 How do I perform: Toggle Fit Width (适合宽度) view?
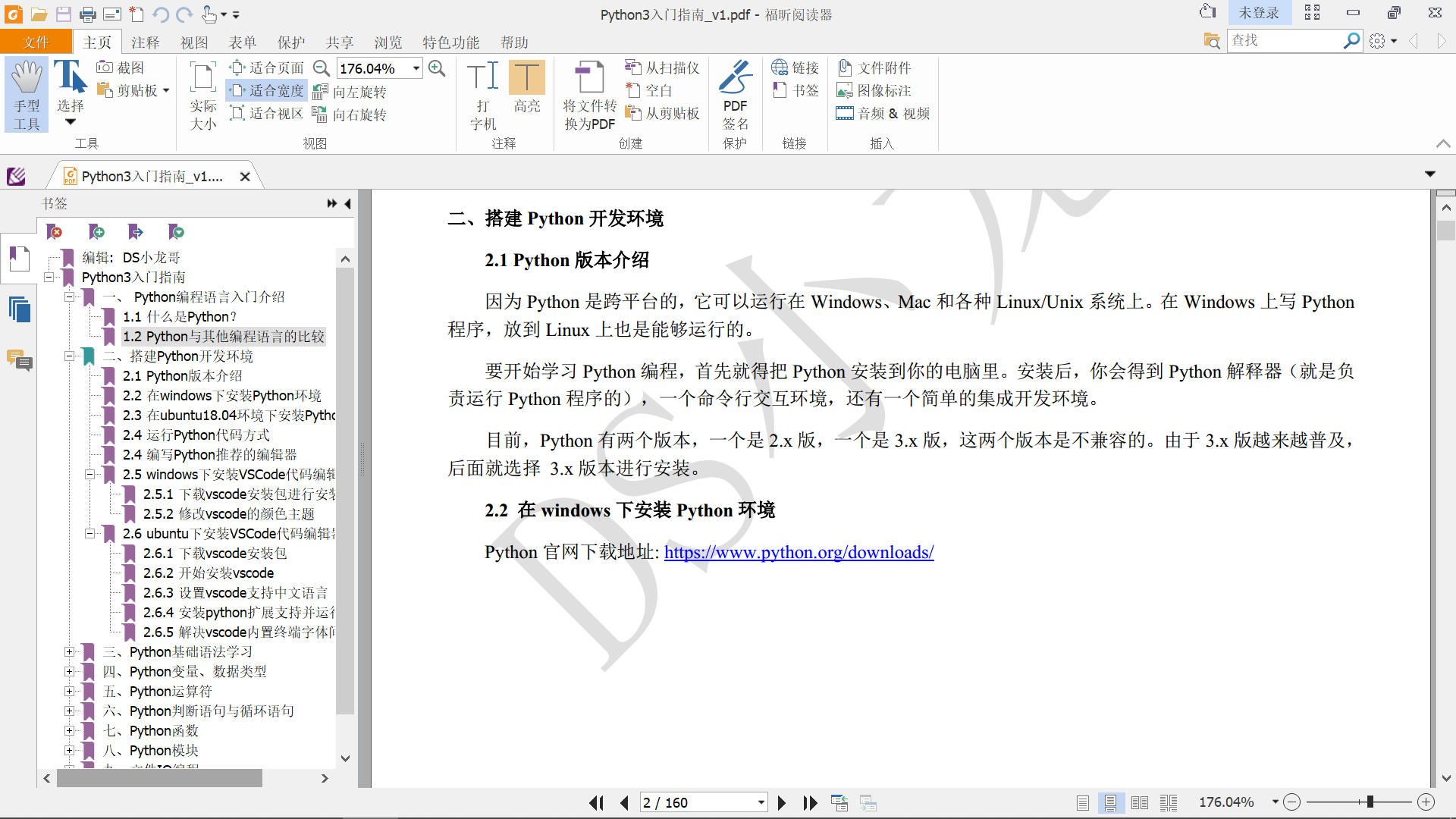267,91
